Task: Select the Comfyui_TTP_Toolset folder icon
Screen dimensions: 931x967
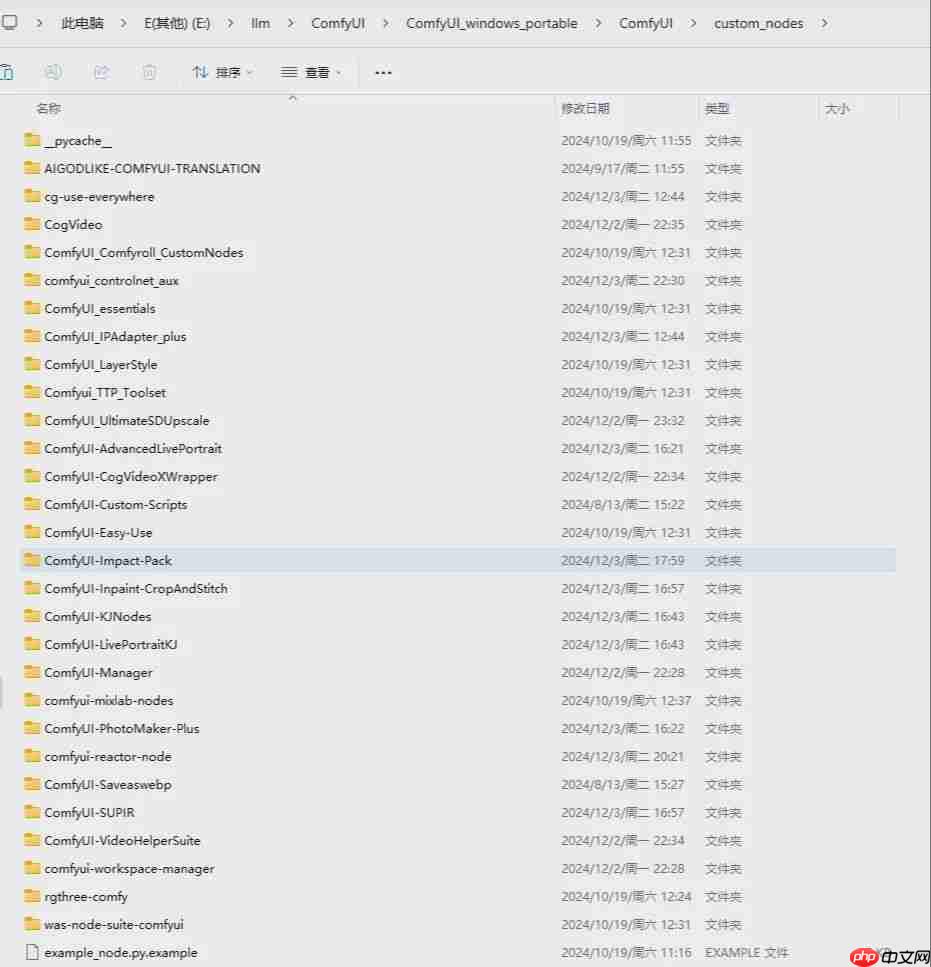Action: (32, 392)
